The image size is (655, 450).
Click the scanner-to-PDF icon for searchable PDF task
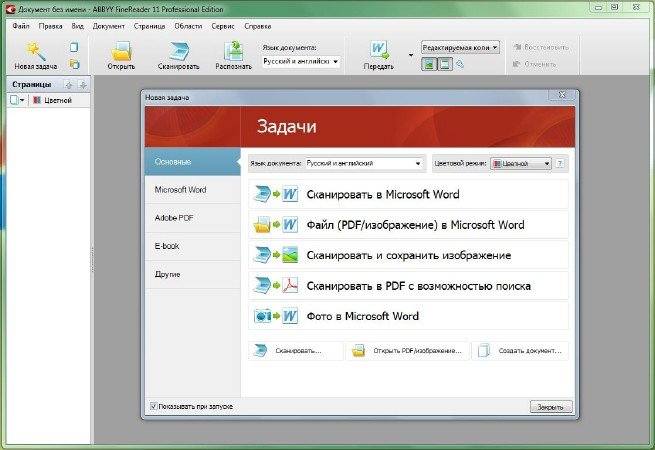tap(276, 286)
